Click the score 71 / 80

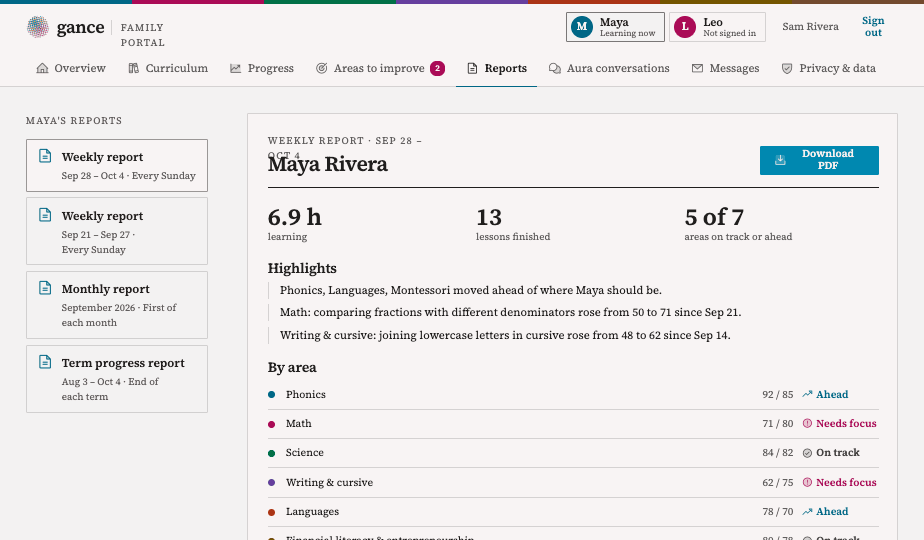coord(778,423)
